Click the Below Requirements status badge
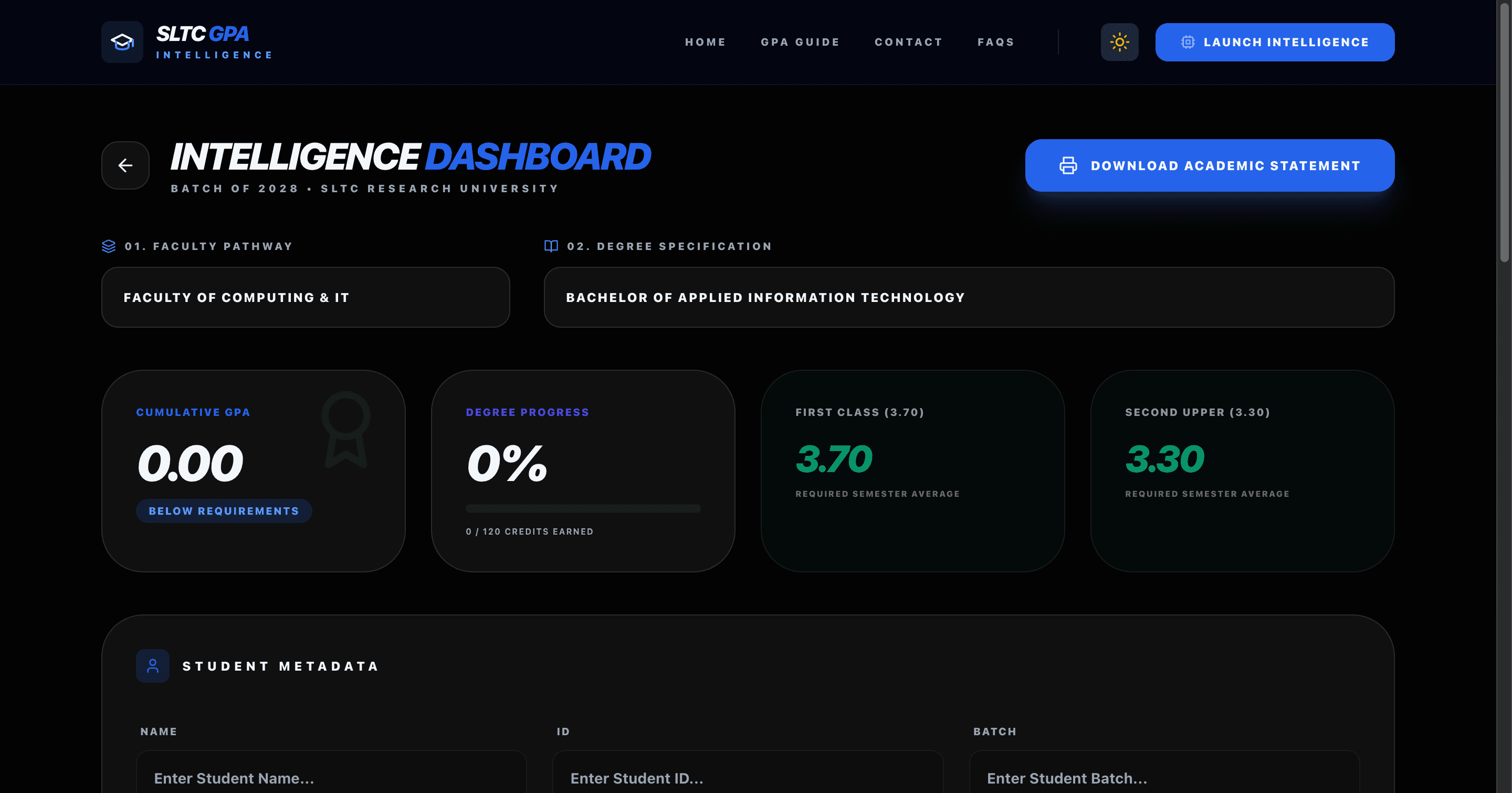Screen dimensions: 1512x793 pos(224,510)
